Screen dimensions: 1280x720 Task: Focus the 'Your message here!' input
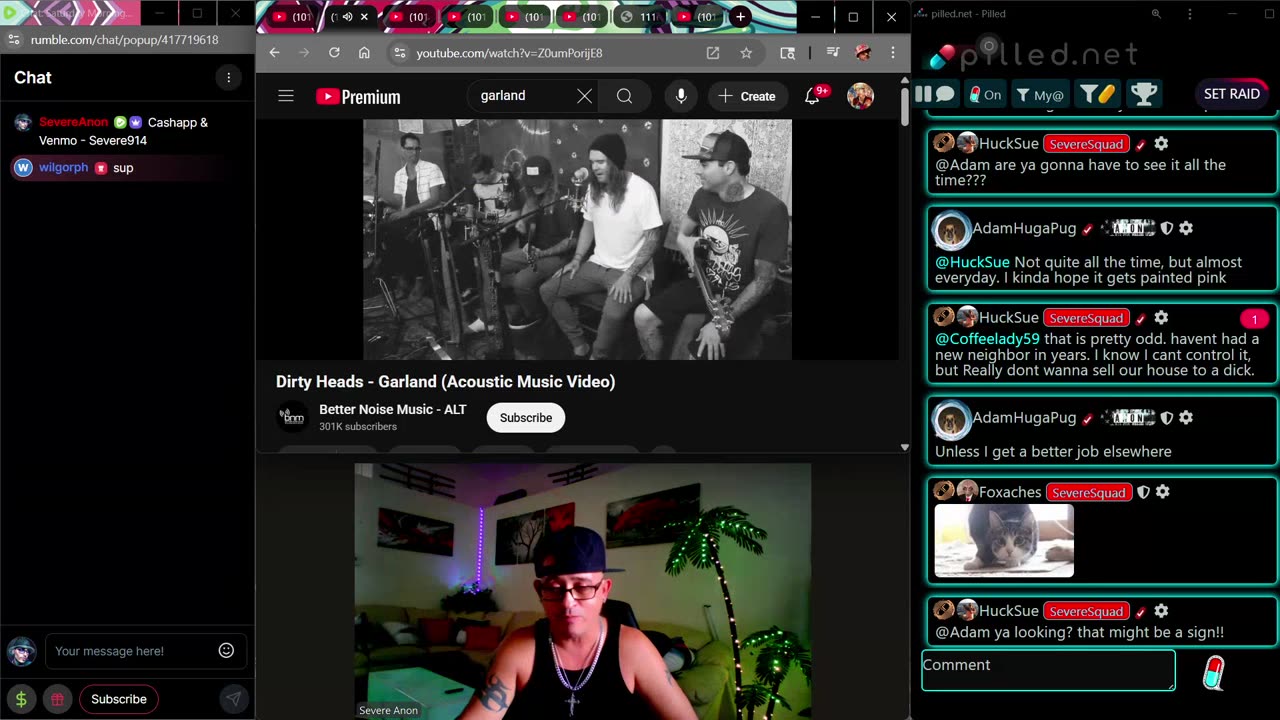[130, 651]
